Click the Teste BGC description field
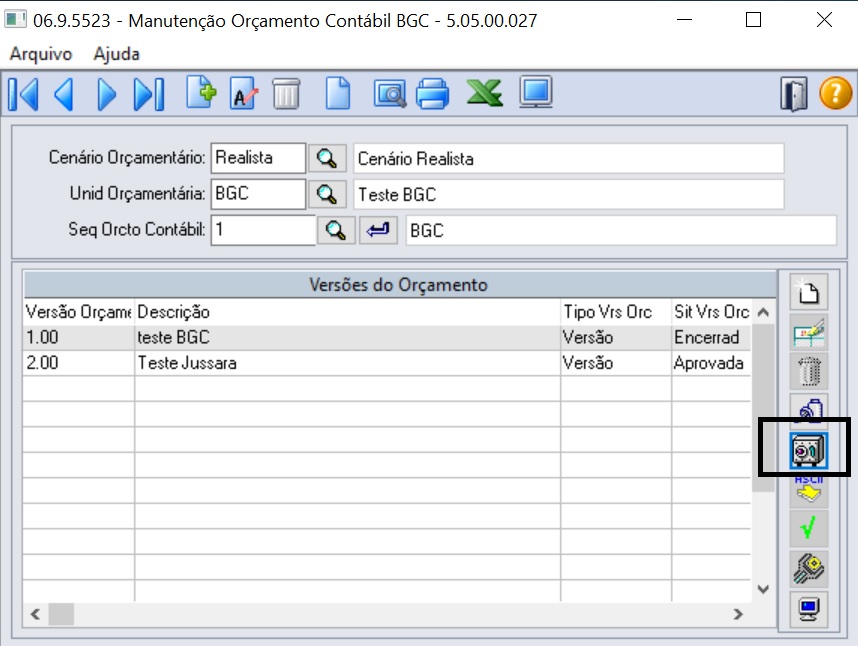This screenshot has width=858, height=646. pyautogui.click(x=569, y=195)
